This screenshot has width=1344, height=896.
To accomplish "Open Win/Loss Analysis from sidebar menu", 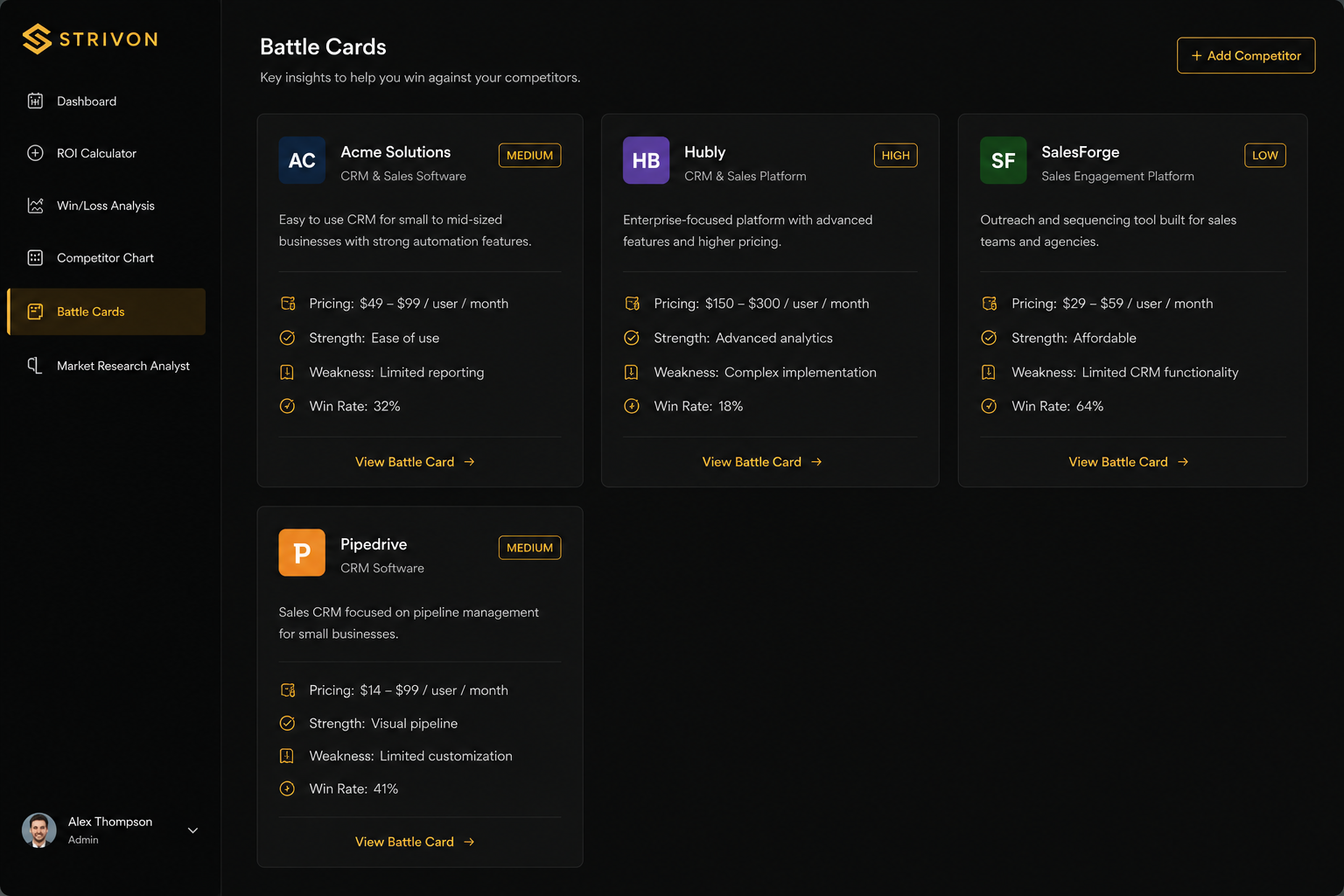I will (x=107, y=206).
